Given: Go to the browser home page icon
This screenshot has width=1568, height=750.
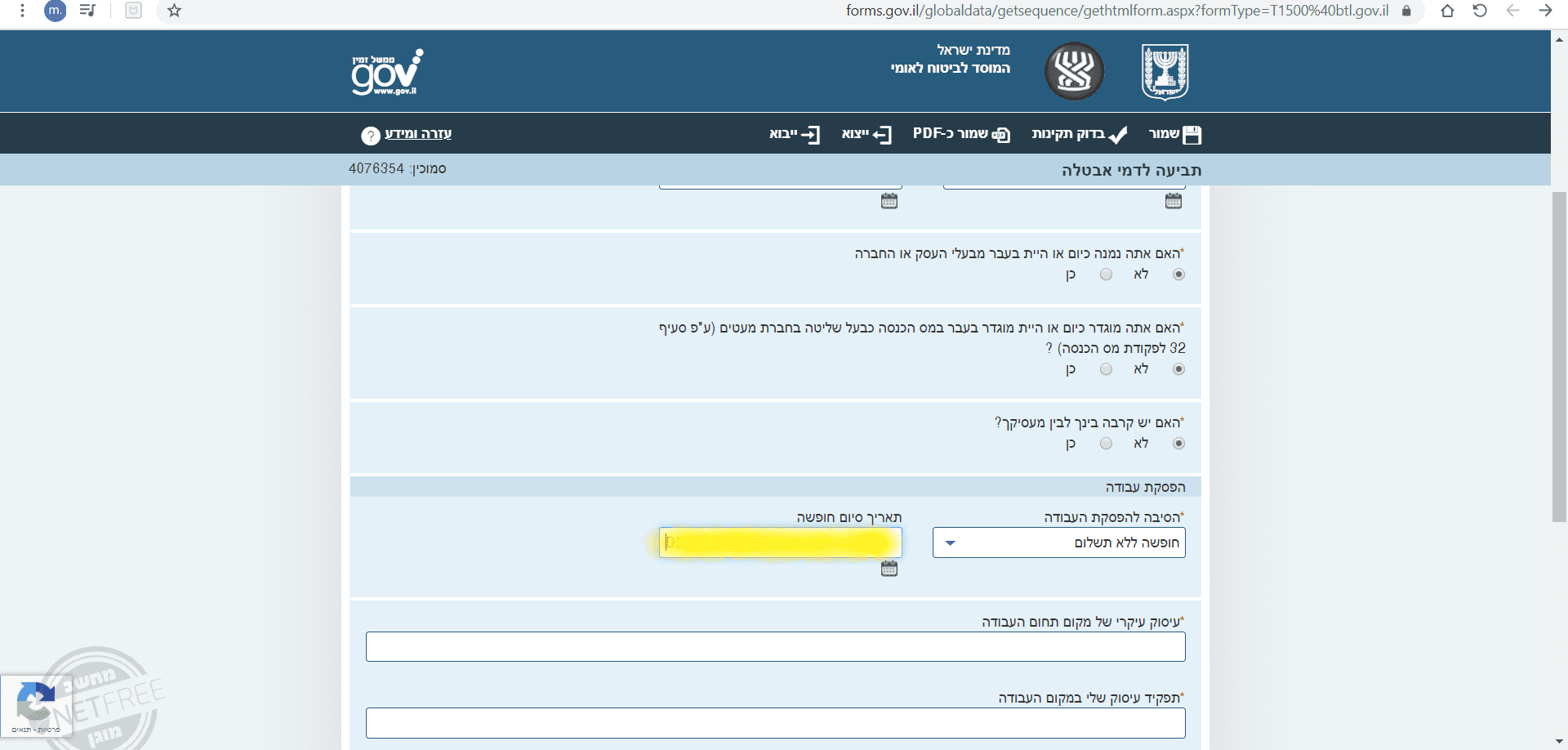Looking at the screenshot, I should point(1447,11).
